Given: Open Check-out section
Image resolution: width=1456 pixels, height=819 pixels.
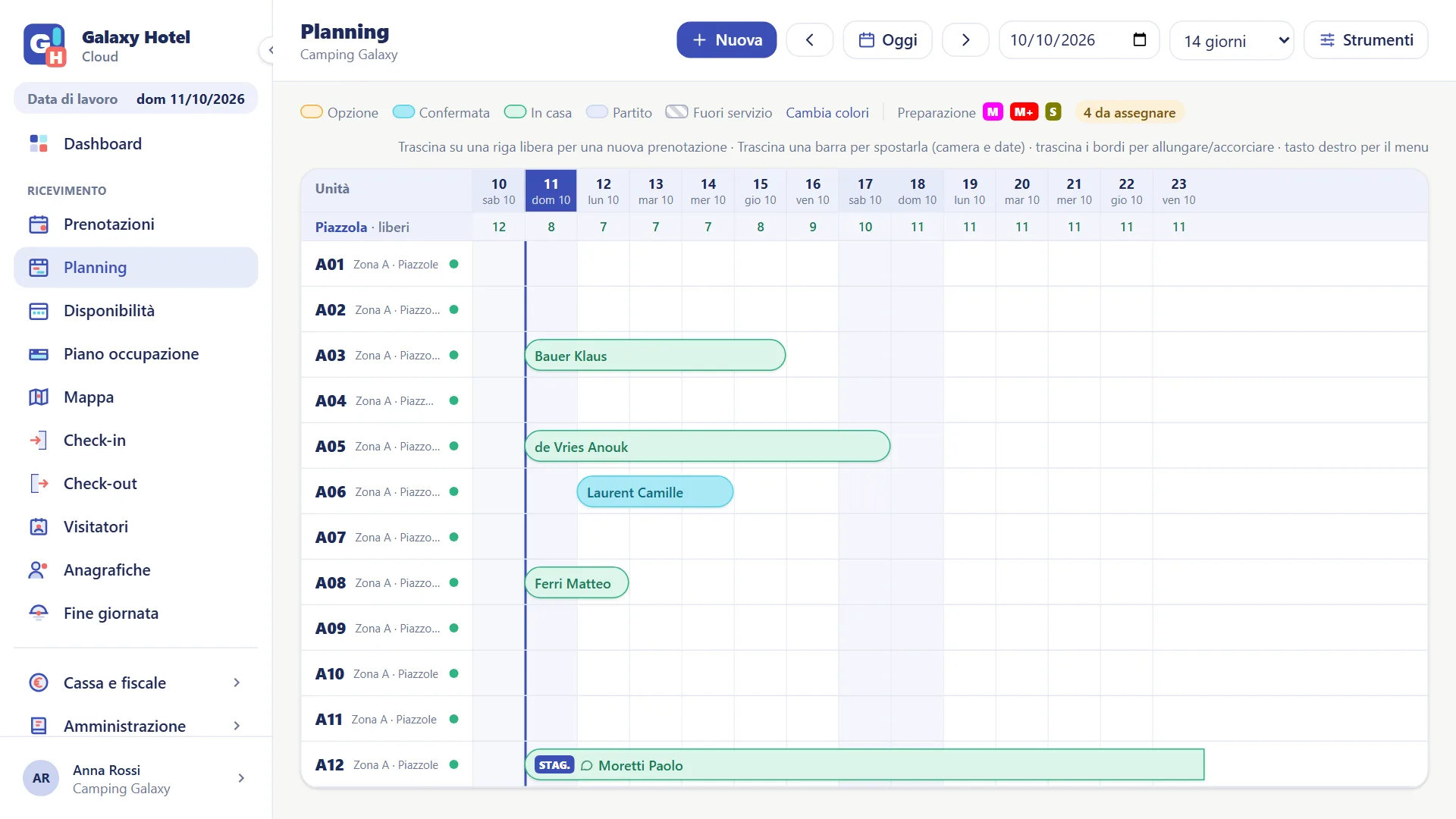Looking at the screenshot, I should click(136, 483).
